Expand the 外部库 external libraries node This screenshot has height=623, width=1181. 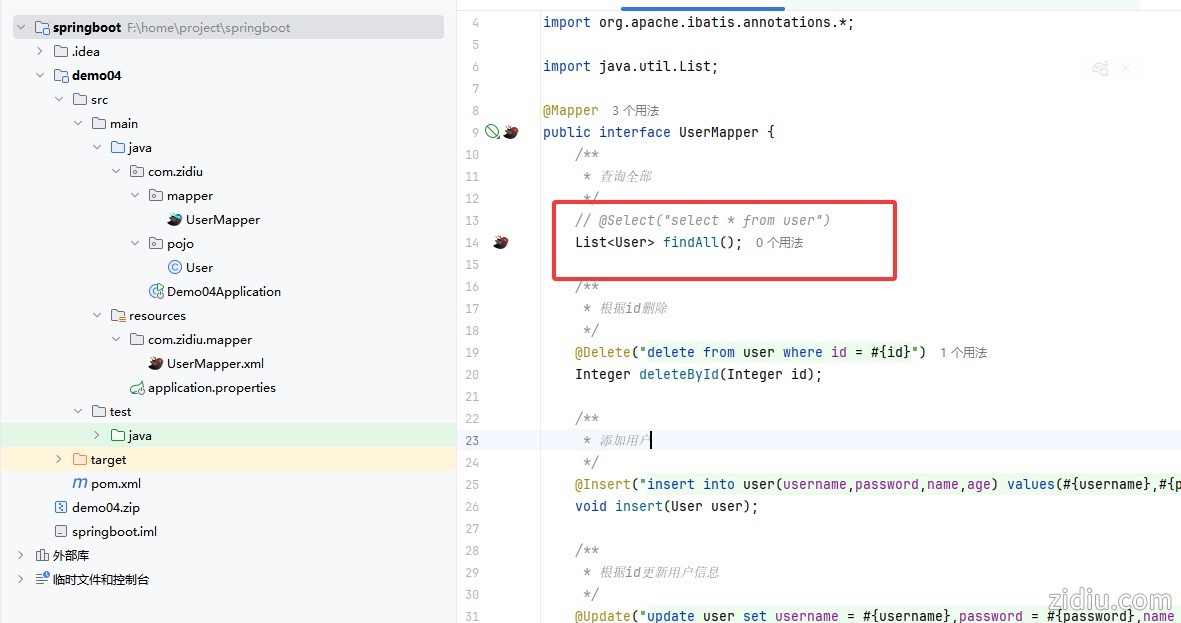click(21, 556)
